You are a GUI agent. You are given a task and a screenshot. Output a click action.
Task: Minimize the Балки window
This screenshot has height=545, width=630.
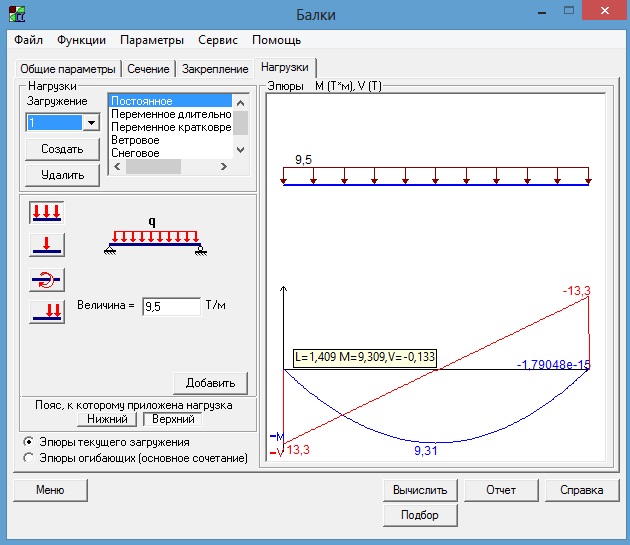(542, 12)
